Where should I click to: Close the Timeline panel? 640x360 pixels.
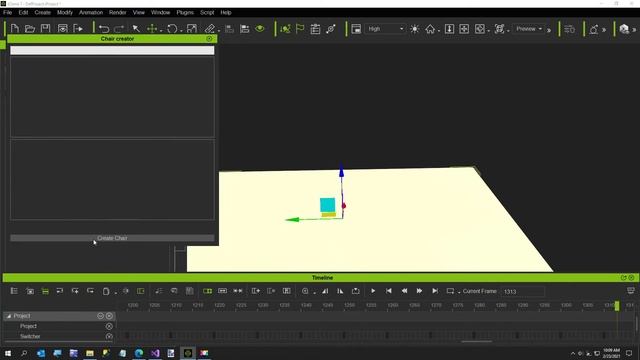(631, 278)
